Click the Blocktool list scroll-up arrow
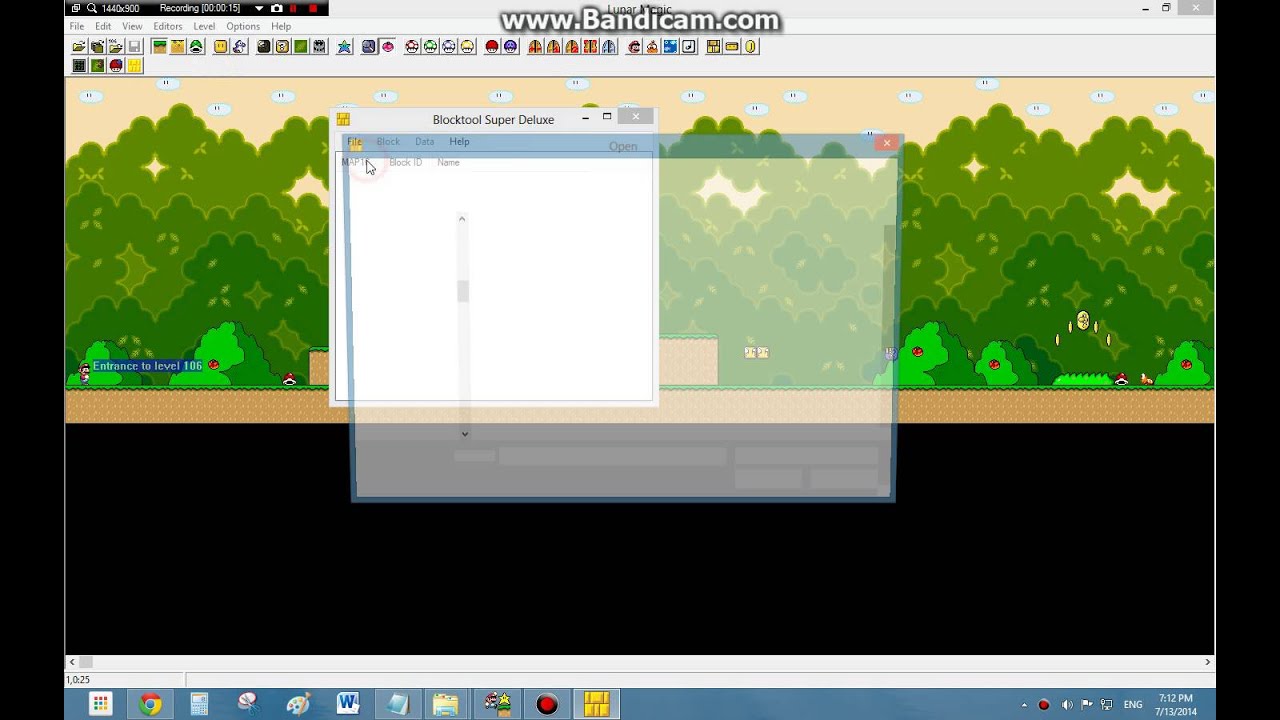The width and height of the screenshot is (1280, 720). (462, 218)
